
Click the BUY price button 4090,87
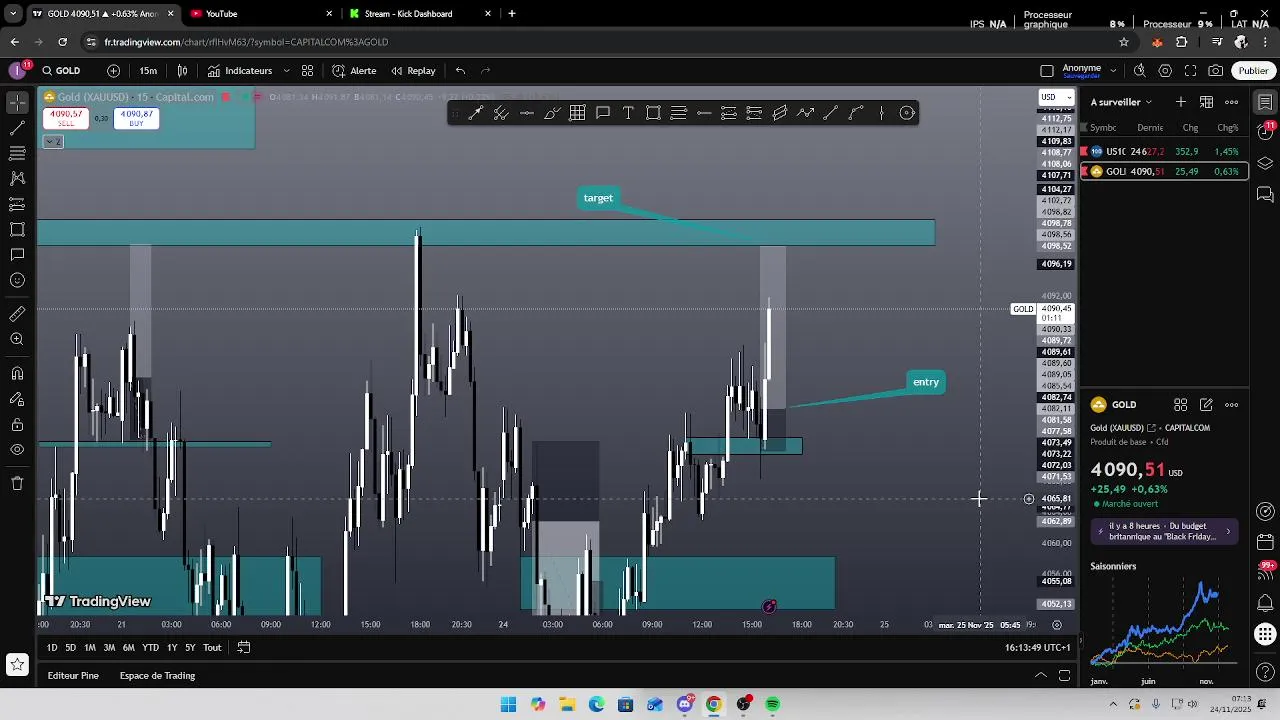pos(136,117)
